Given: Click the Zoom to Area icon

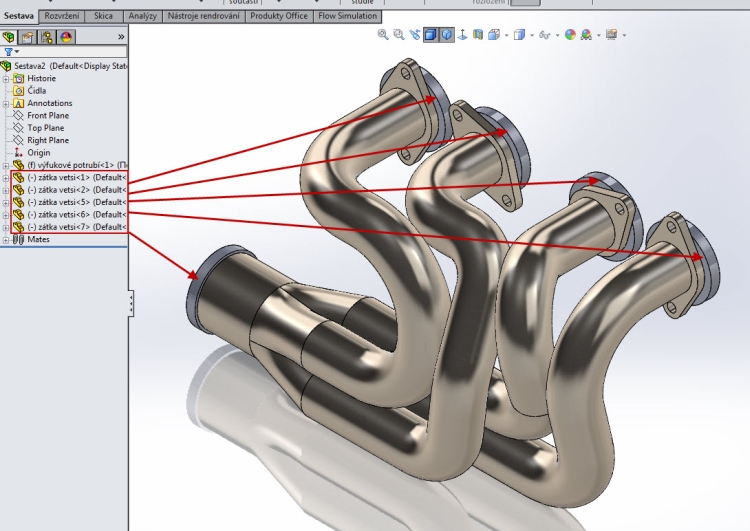Looking at the screenshot, I should point(398,34).
